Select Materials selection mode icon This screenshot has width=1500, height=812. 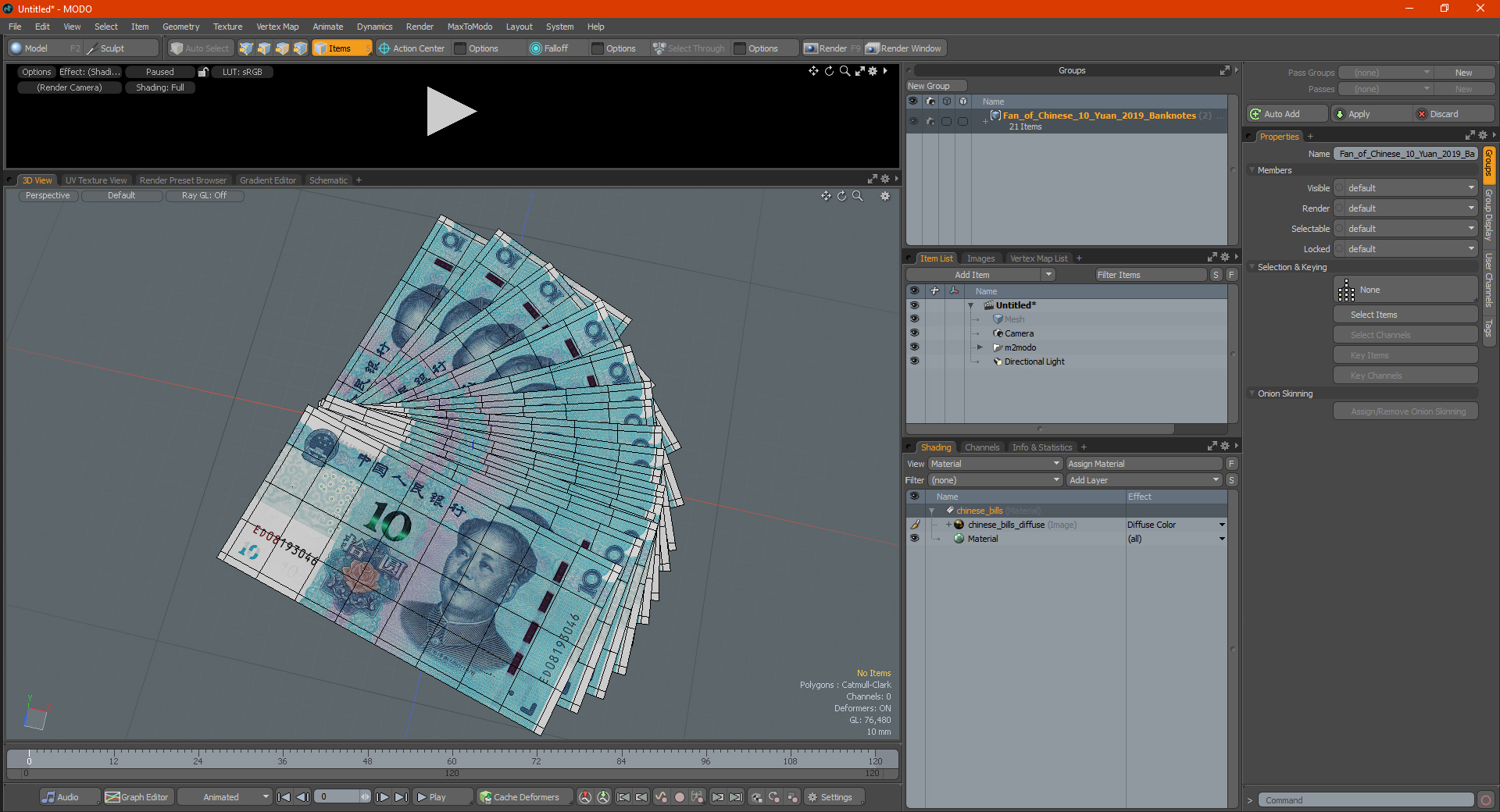tap(300, 48)
